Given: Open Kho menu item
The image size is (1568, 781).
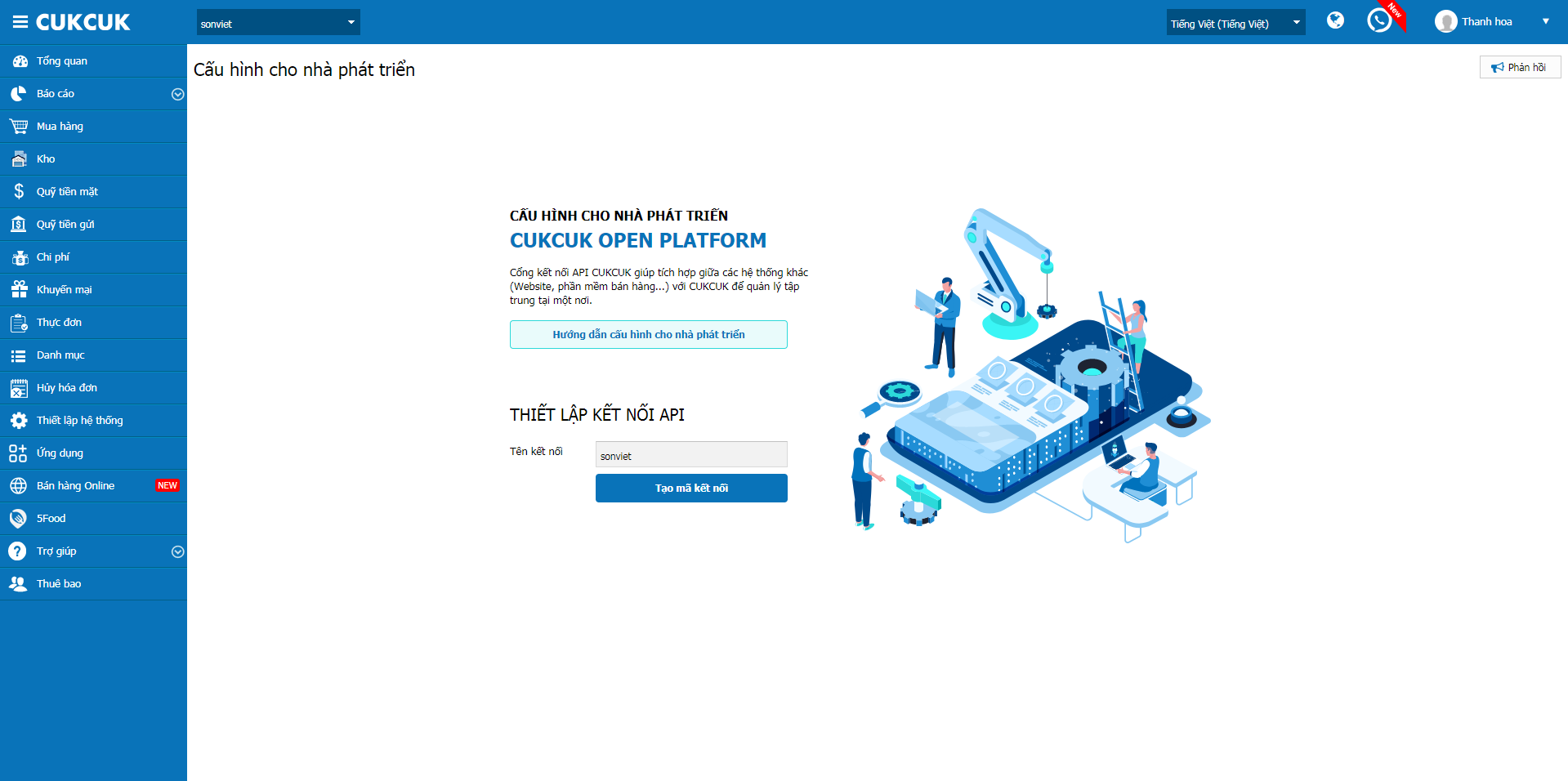Looking at the screenshot, I should coord(93,159).
